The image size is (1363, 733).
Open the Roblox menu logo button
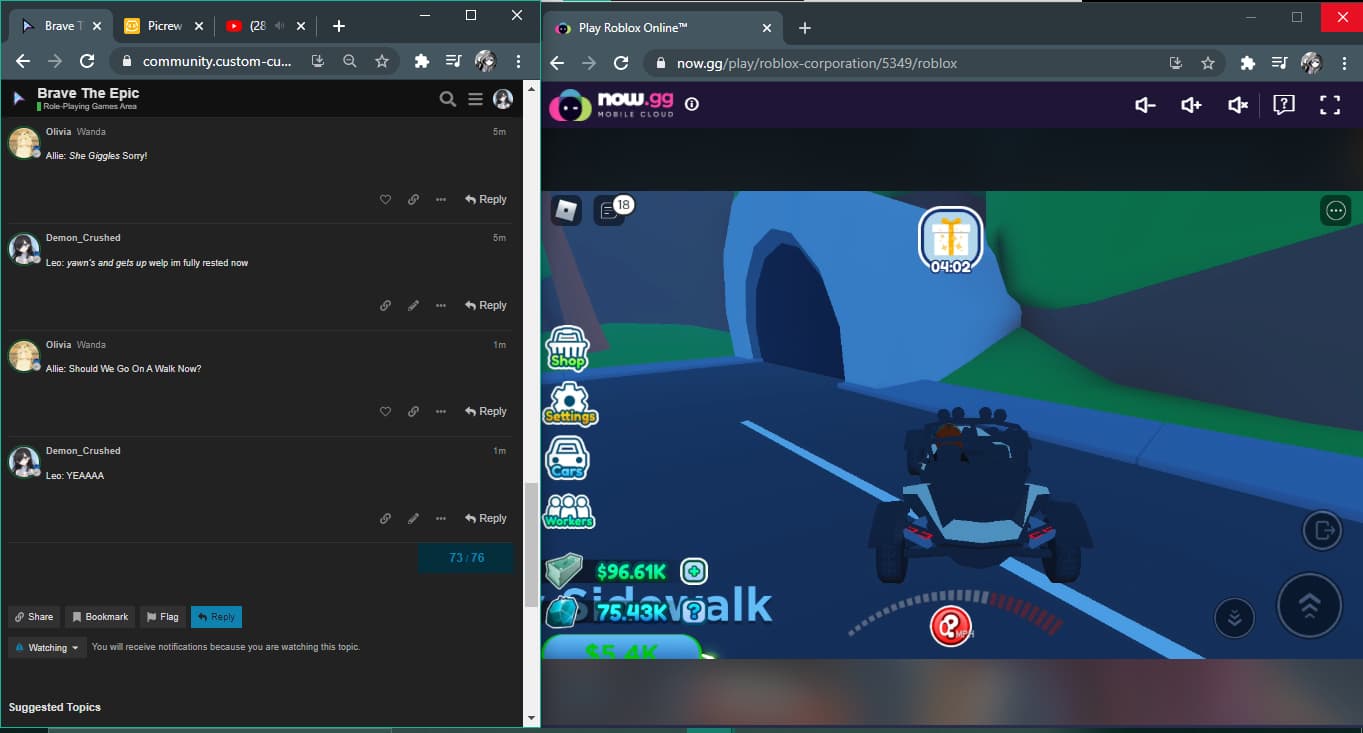(566, 210)
